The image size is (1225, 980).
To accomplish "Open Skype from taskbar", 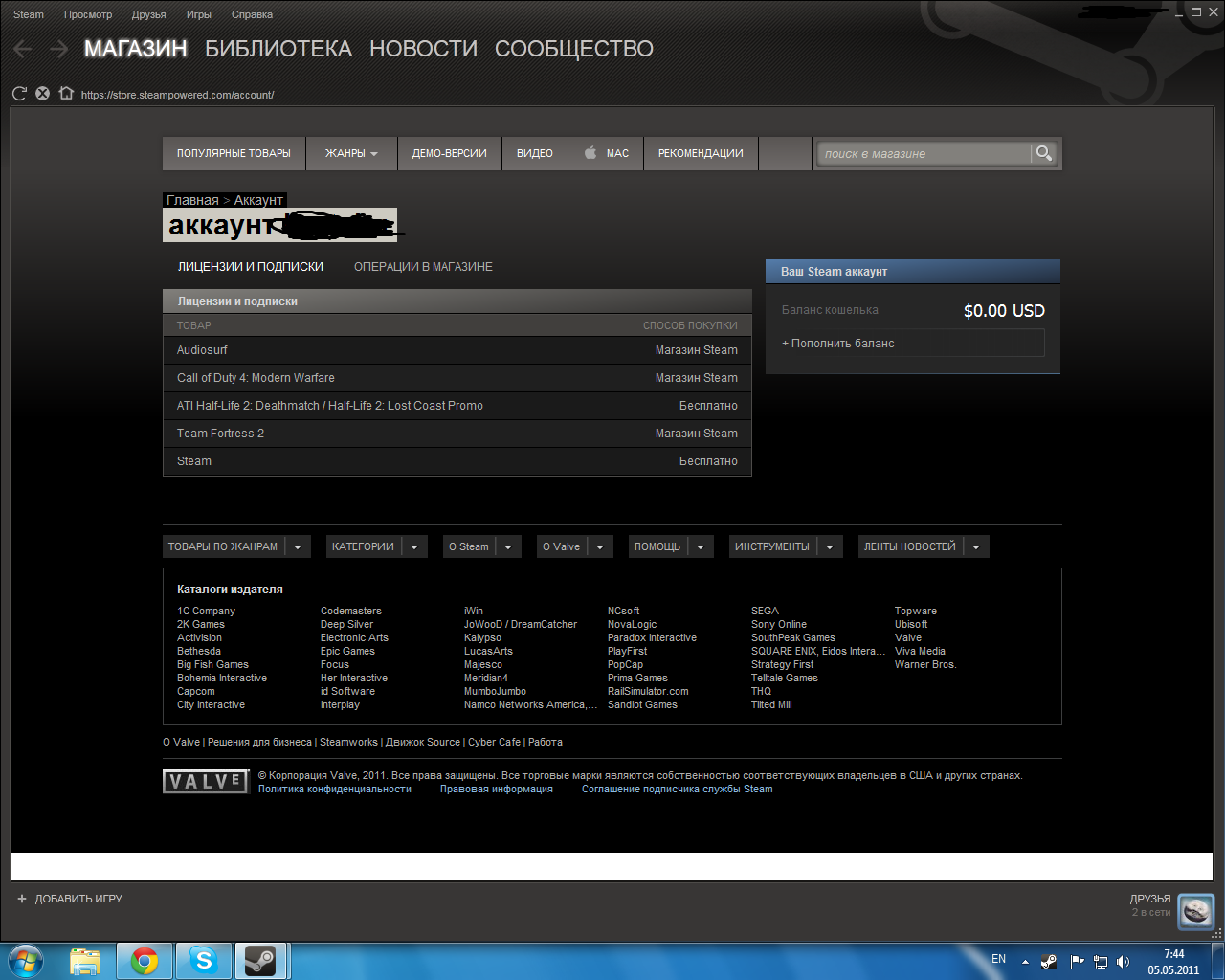I will tap(204, 961).
